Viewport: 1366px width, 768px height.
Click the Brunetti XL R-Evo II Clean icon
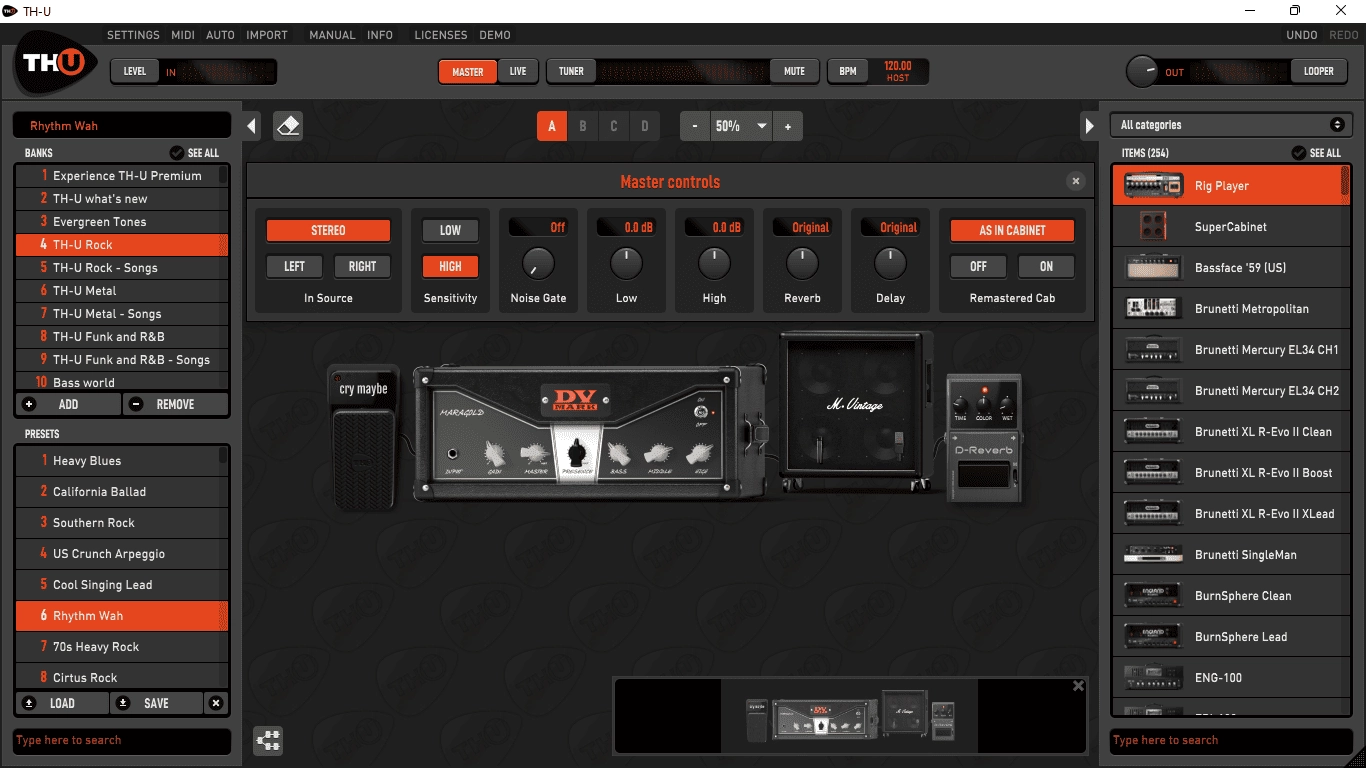pos(1153,431)
